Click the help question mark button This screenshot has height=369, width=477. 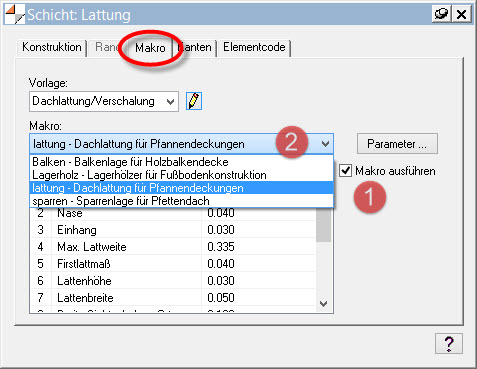pyautogui.click(x=449, y=343)
